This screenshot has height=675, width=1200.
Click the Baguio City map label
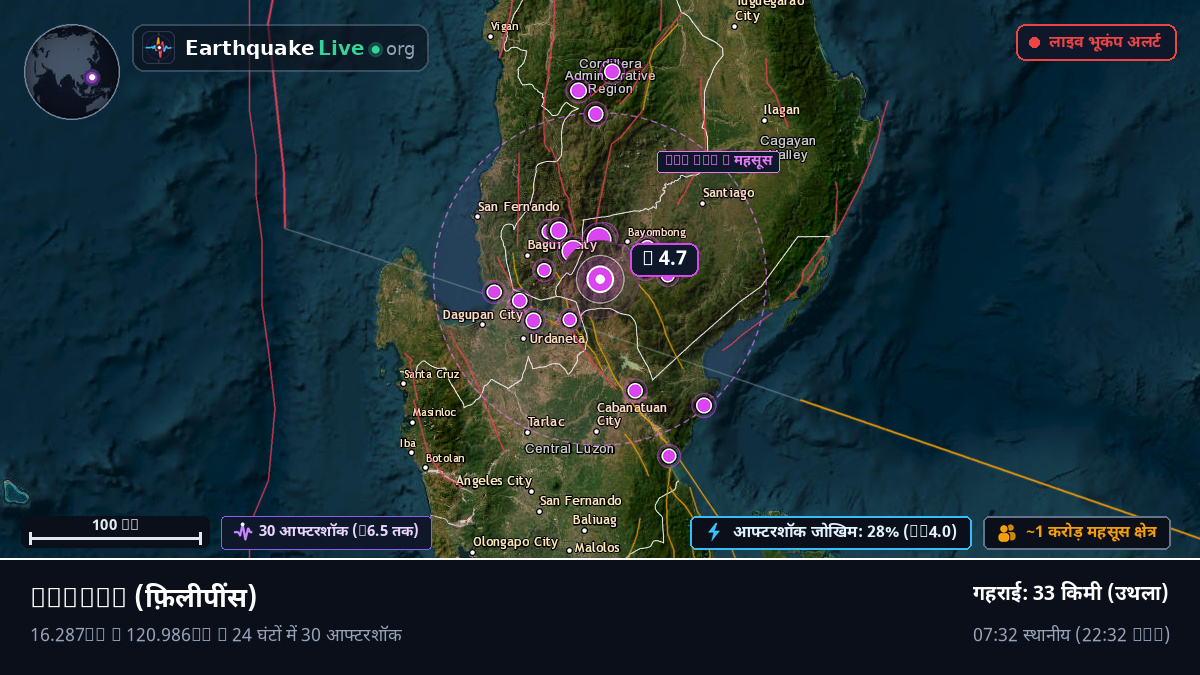point(562,245)
